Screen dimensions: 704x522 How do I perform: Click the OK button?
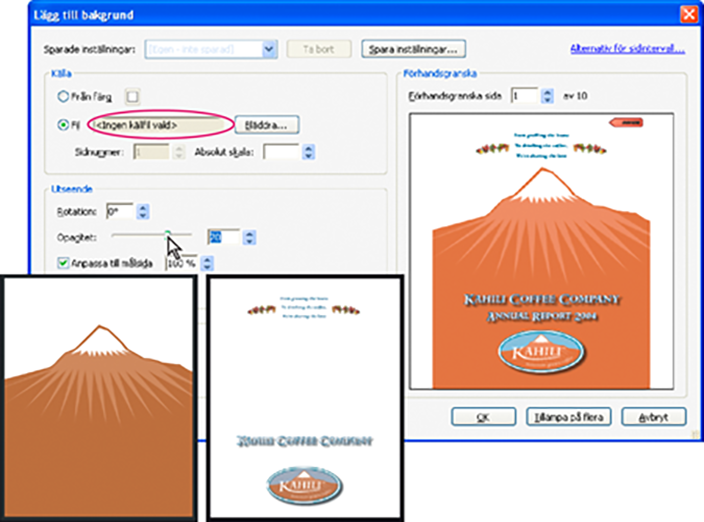483,417
